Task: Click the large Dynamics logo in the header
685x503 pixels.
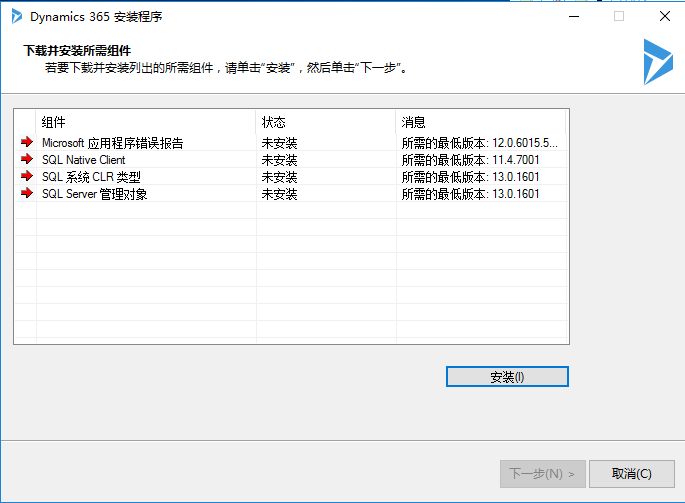Action: (658, 62)
